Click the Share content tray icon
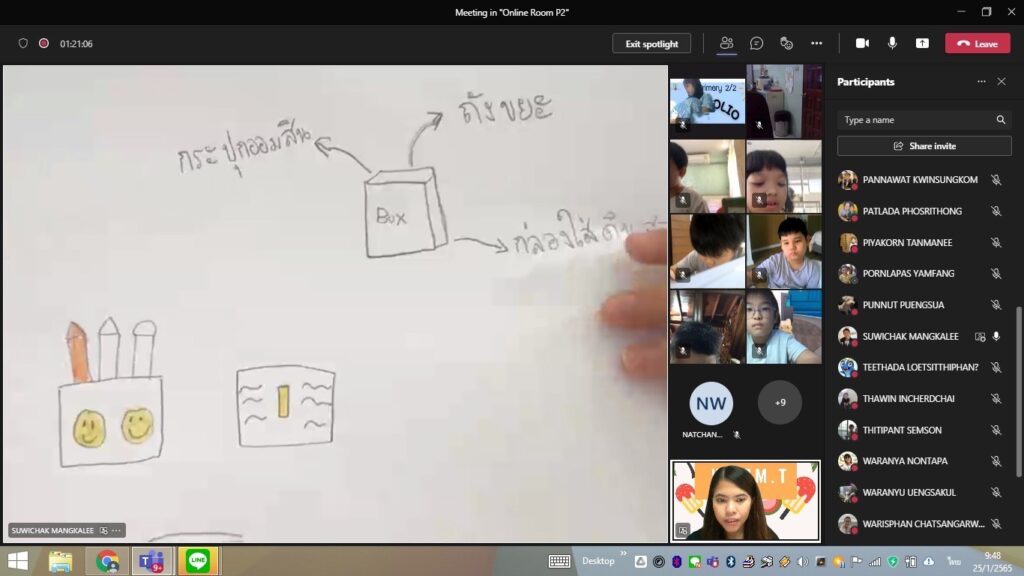 pos(922,43)
